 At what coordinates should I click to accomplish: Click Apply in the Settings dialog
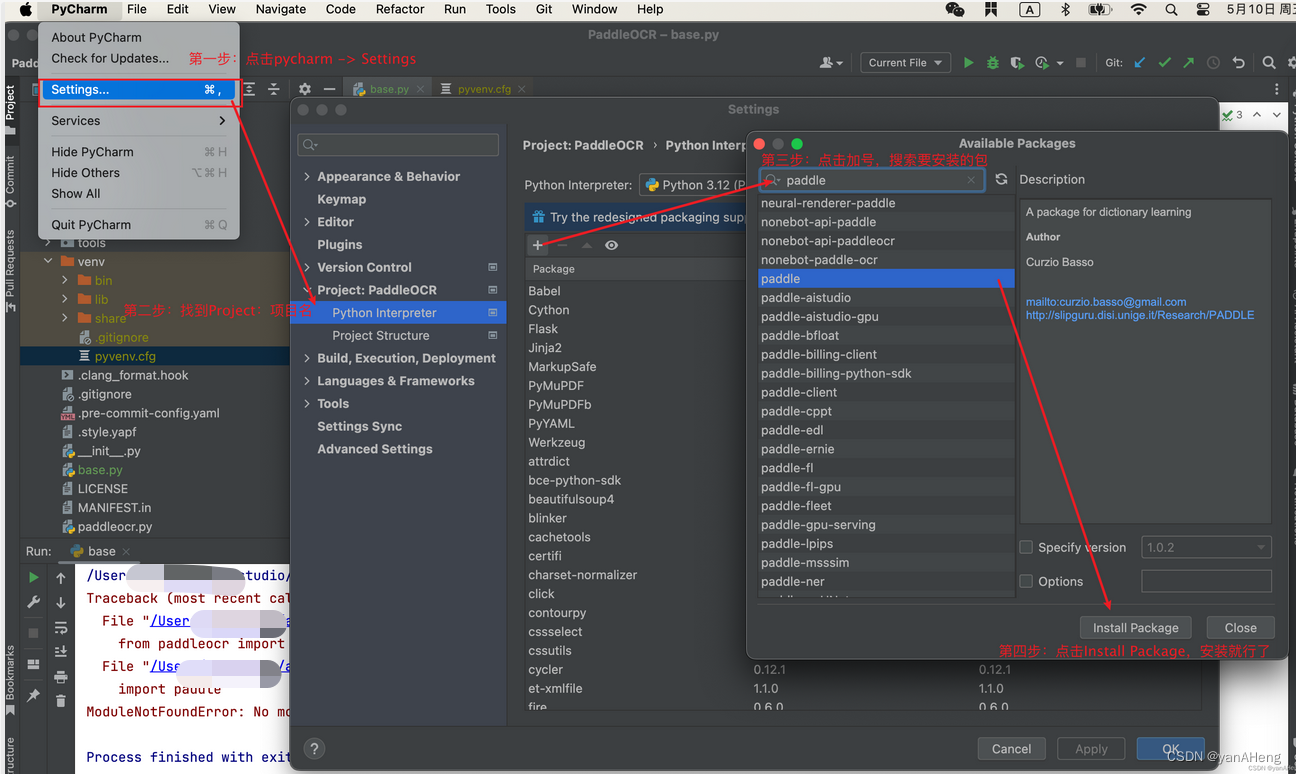click(x=1091, y=749)
